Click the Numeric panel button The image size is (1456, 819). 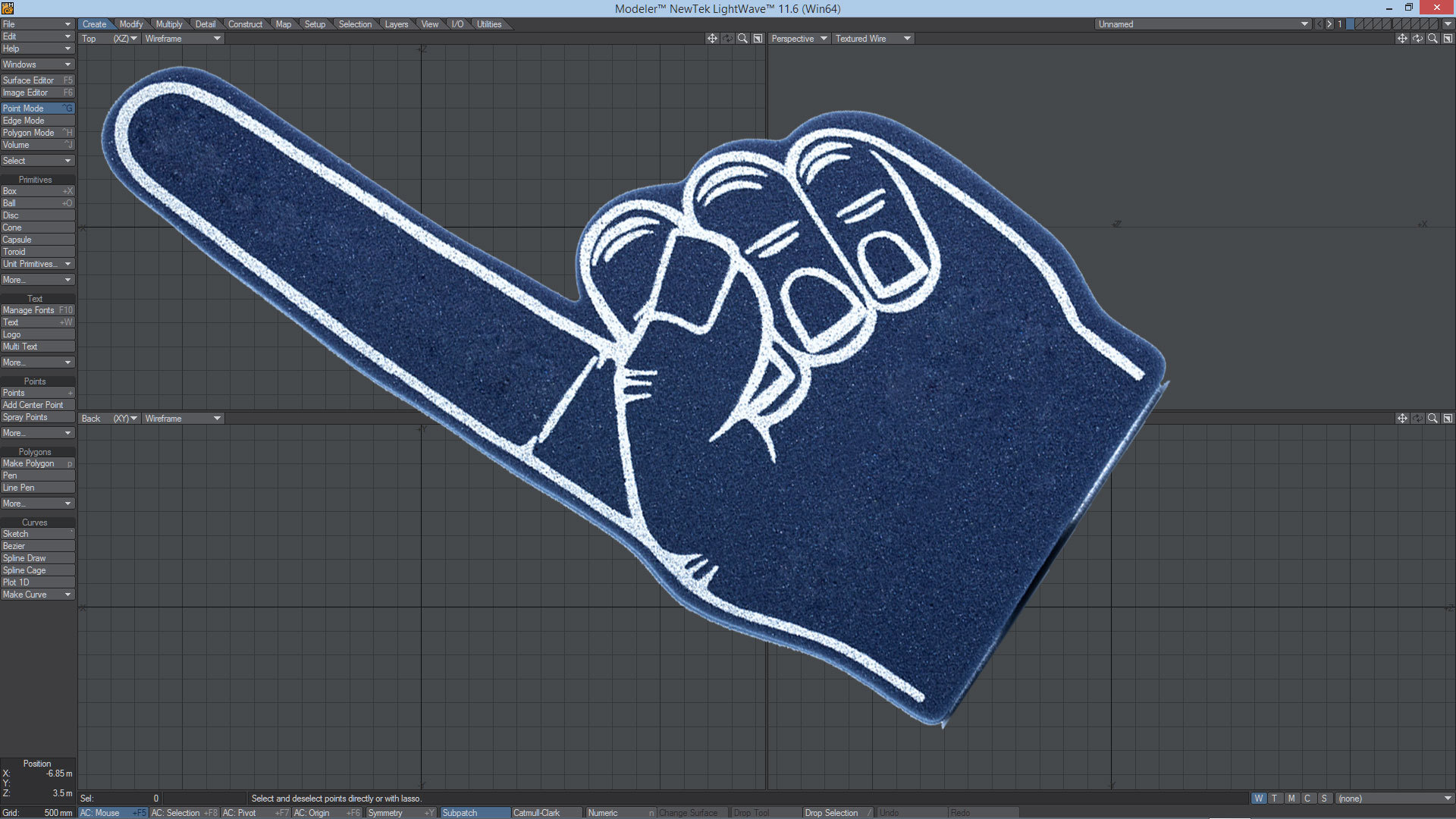620,813
